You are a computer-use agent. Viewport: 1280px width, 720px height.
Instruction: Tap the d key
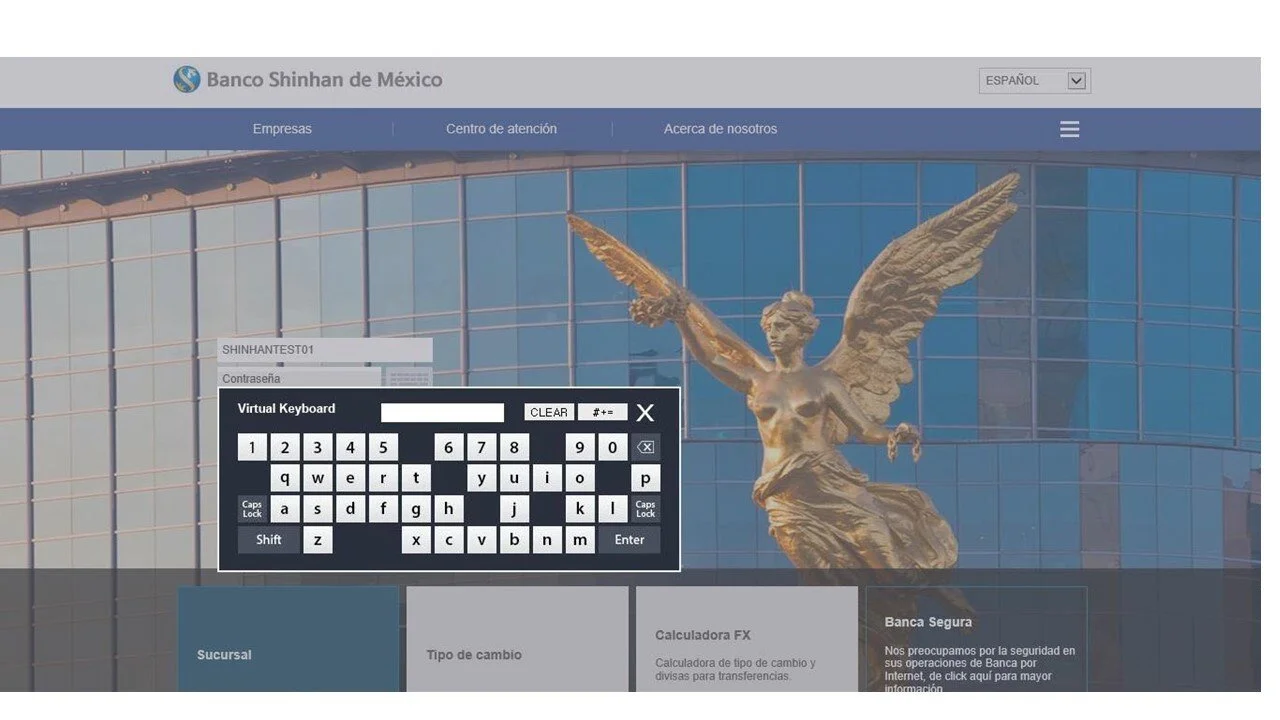[x=350, y=509]
